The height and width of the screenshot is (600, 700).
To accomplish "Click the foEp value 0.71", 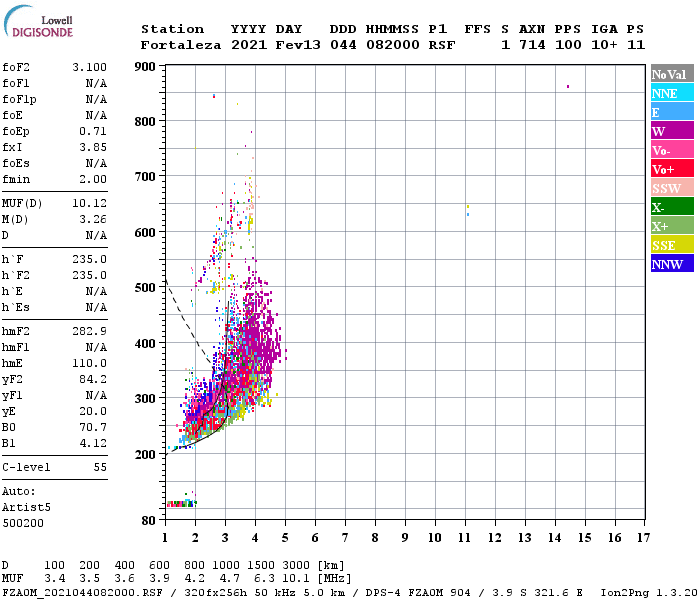I will coord(93,131).
